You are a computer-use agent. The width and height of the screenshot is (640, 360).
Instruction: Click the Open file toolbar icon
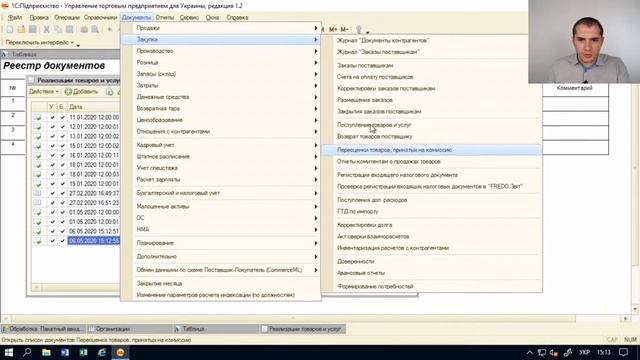pyautogui.click(x=21, y=29)
